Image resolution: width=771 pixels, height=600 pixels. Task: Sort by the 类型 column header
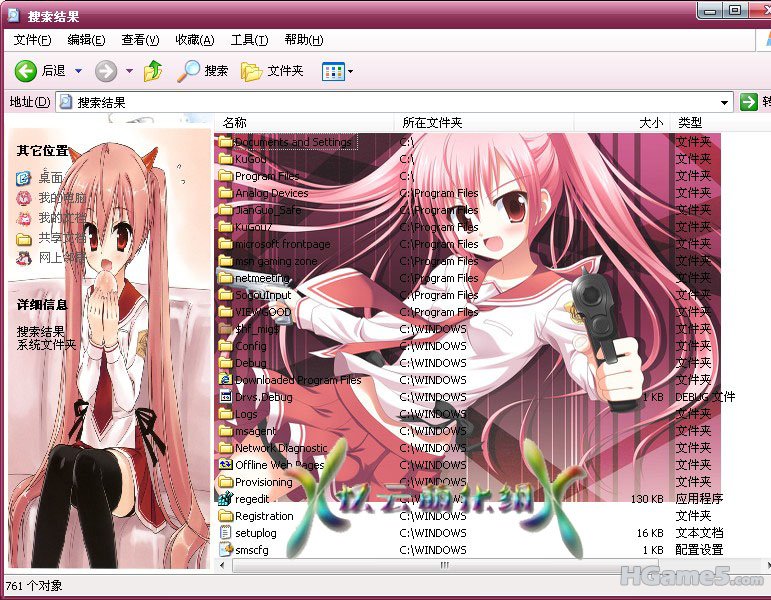720,122
